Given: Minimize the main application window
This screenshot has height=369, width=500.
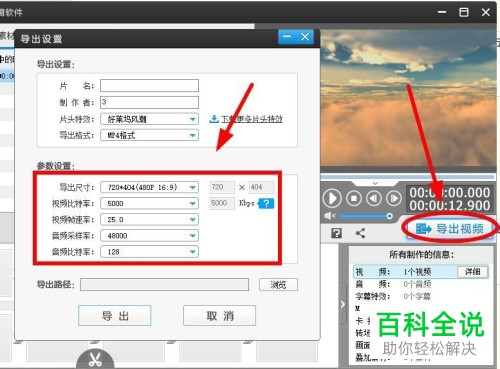Looking at the screenshot, I should pyautogui.click(x=442, y=12).
